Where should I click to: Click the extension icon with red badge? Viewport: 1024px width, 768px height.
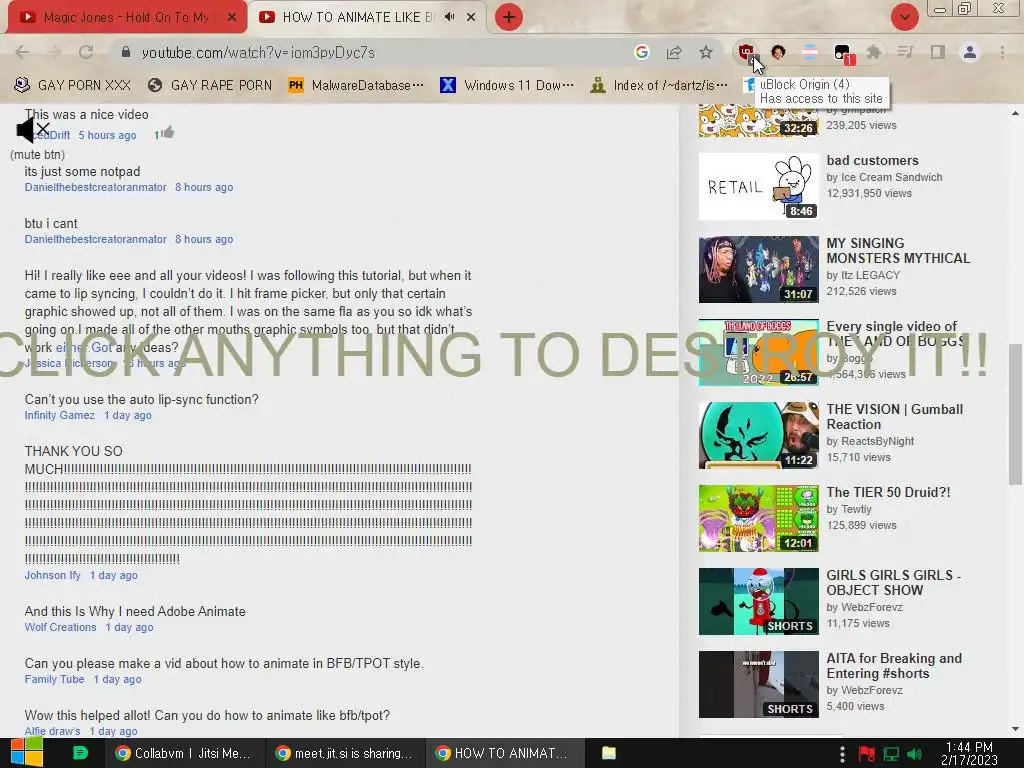[x=843, y=54]
